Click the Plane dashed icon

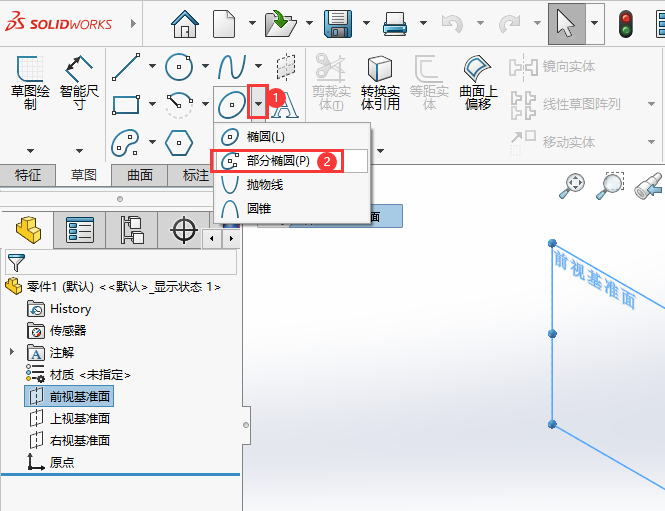286,67
